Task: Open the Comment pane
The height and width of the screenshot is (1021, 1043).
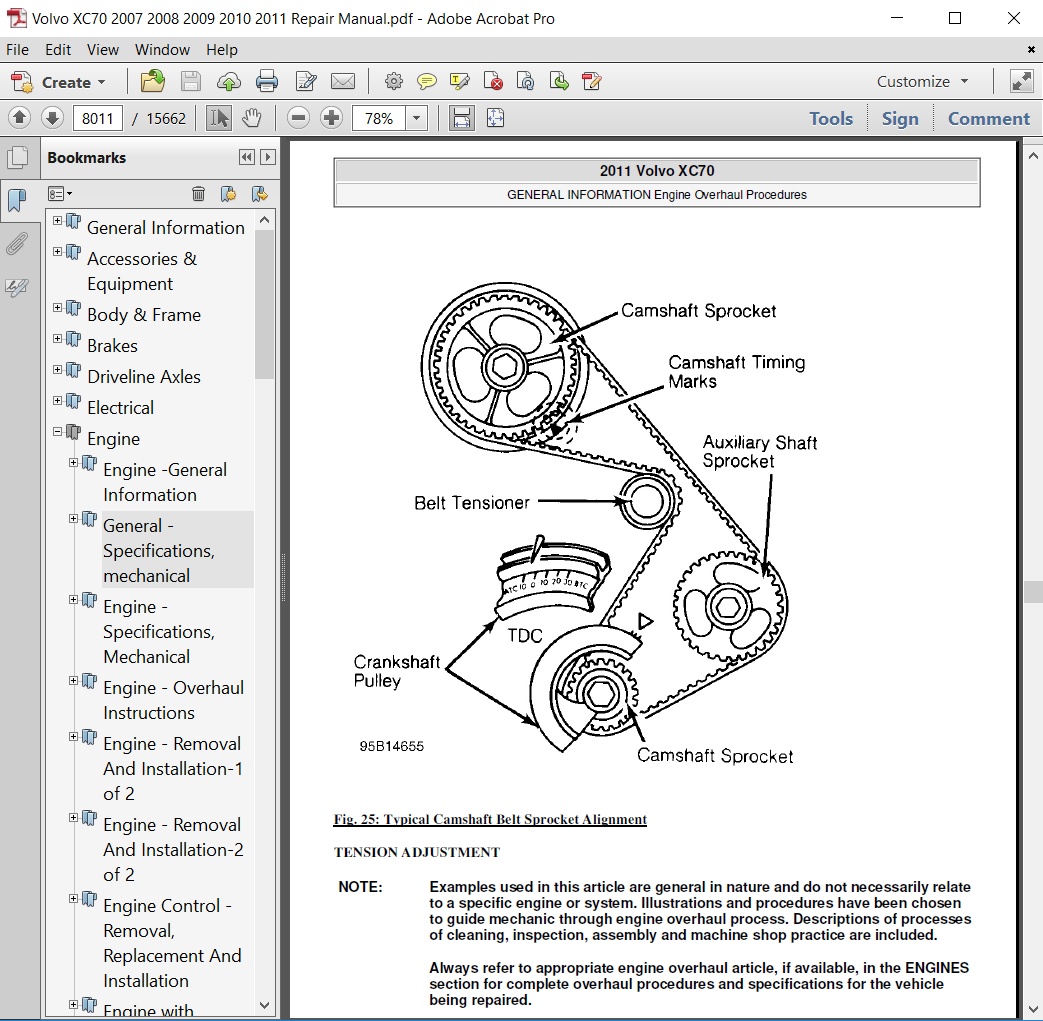Action: point(988,118)
